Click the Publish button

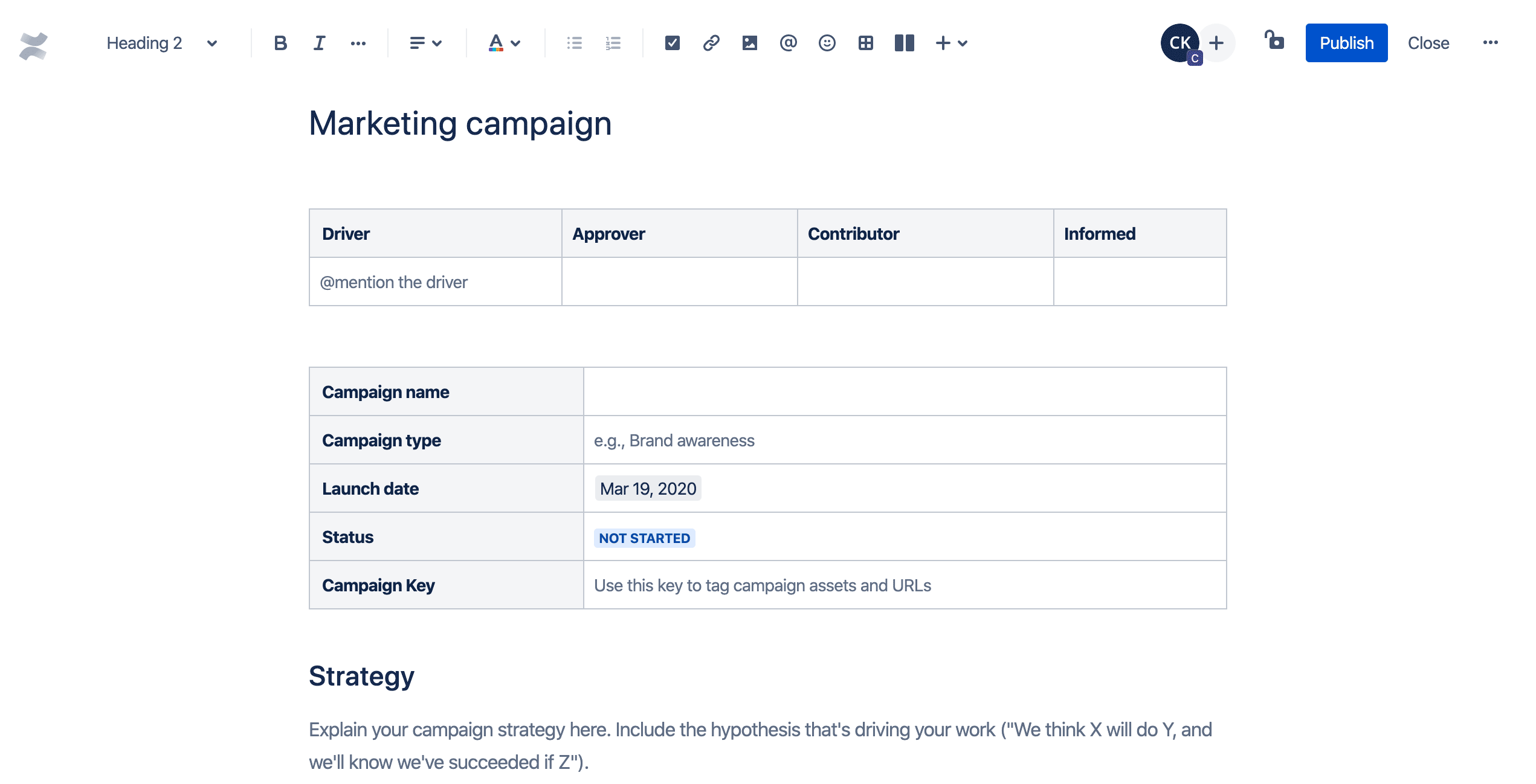[1348, 42]
